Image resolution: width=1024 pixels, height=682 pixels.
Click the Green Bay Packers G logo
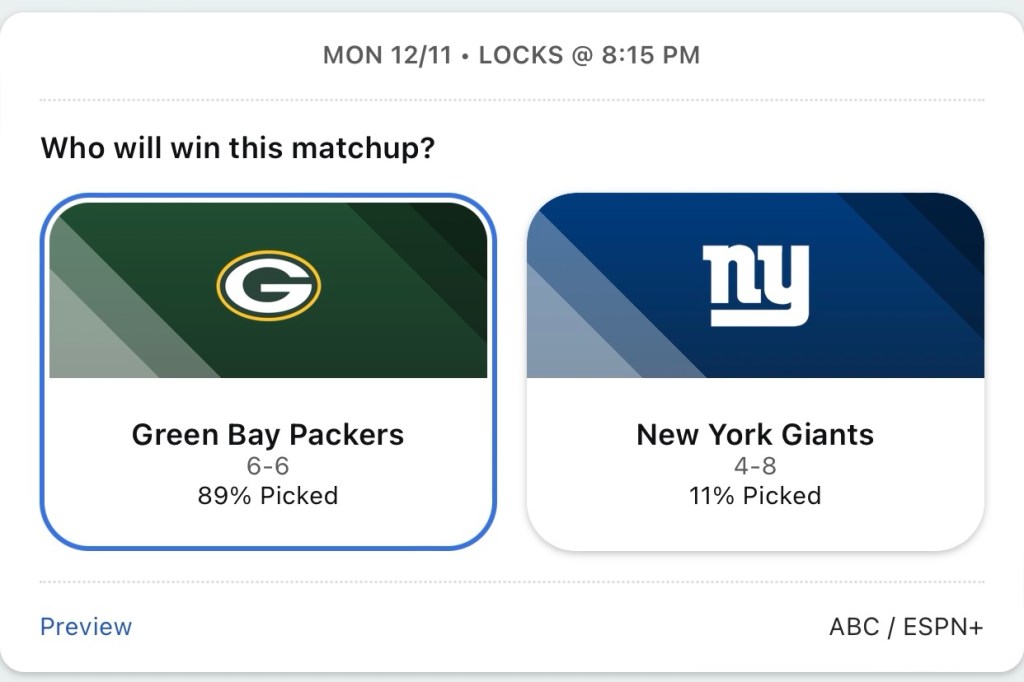pyautogui.click(x=268, y=285)
